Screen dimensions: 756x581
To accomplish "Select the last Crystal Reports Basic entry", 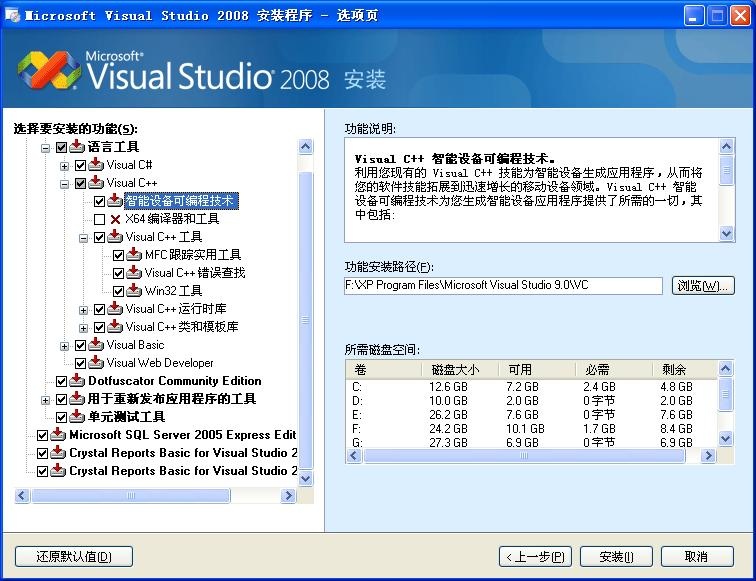I will tap(183, 471).
